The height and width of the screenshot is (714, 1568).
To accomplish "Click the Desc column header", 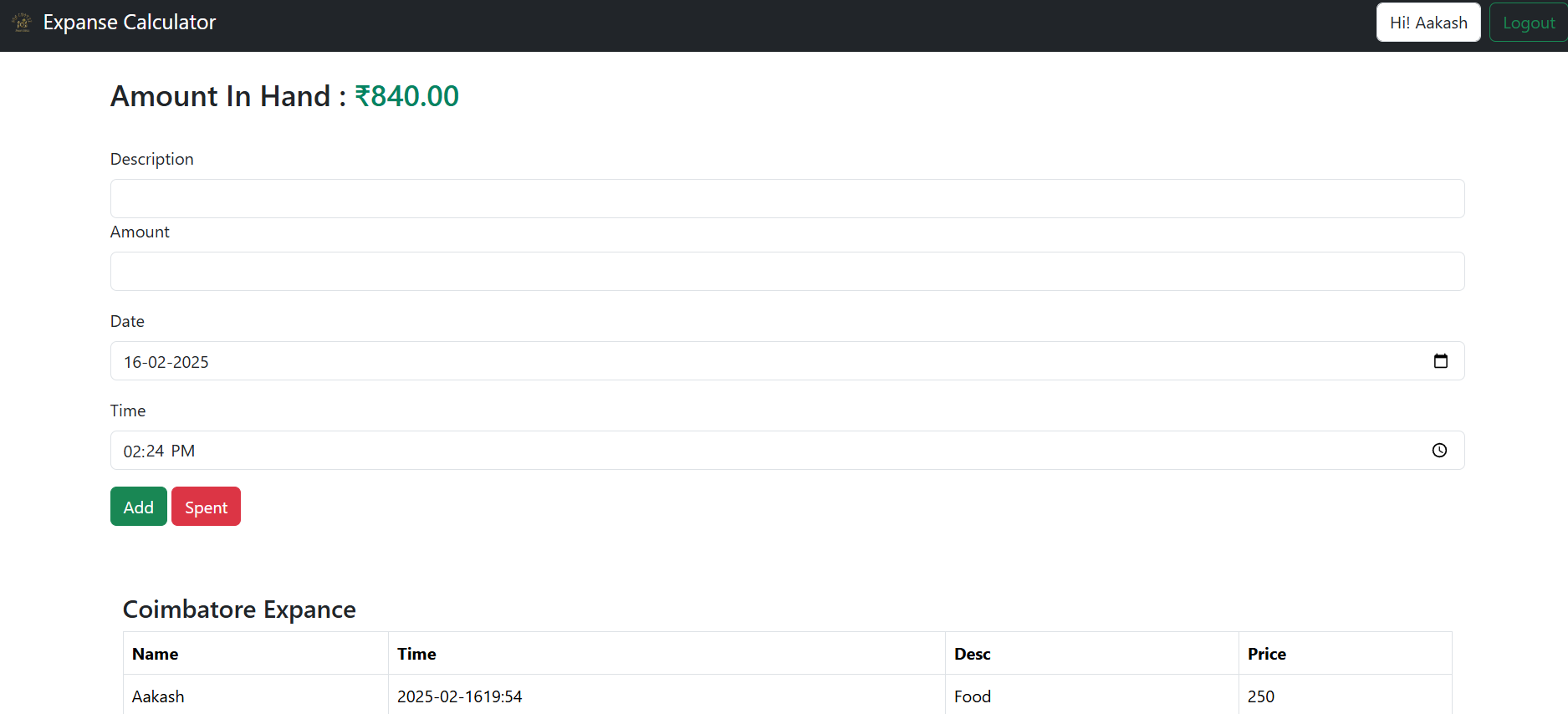I will [x=972, y=654].
